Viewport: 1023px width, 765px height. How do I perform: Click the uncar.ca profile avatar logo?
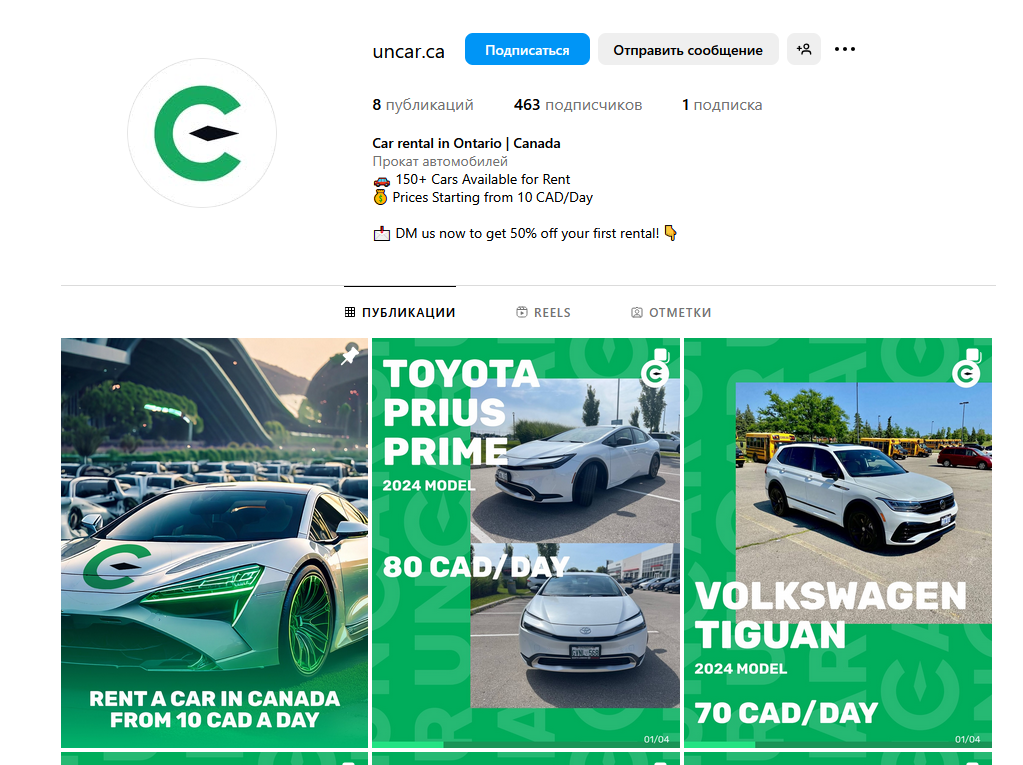point(202,133)
